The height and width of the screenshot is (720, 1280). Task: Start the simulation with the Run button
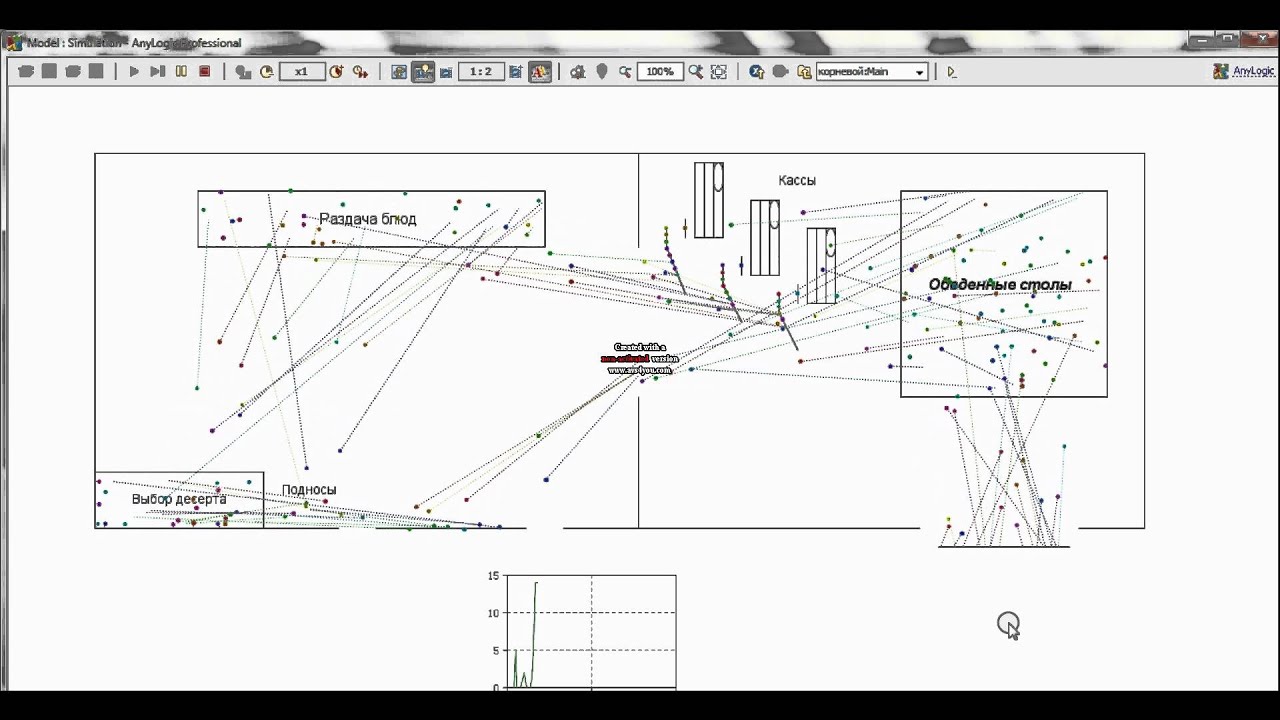[x=134, y=72]
